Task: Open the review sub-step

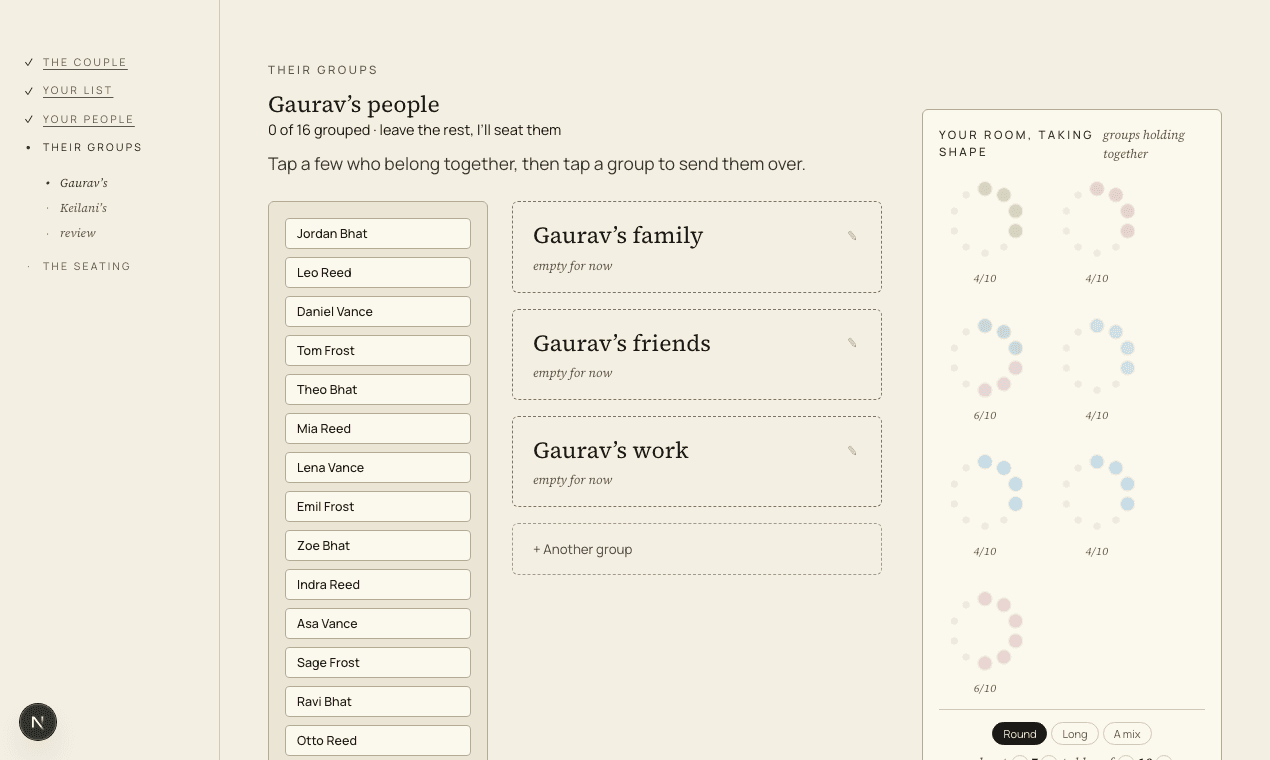Action: 78,233
